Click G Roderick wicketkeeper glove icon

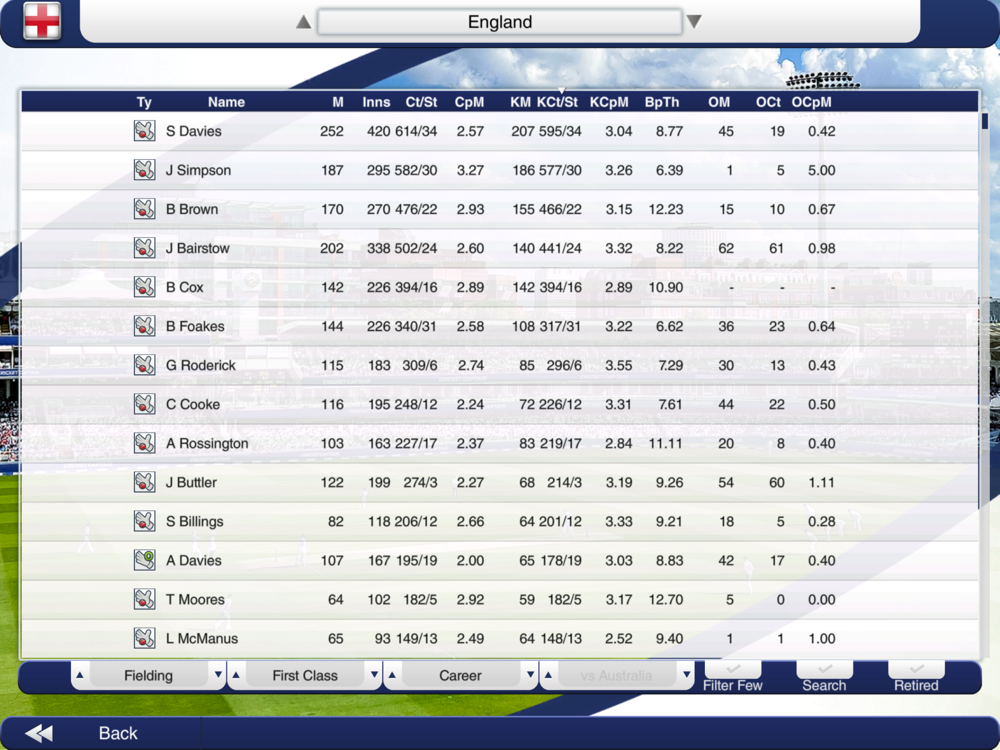[x=145, y=365]
